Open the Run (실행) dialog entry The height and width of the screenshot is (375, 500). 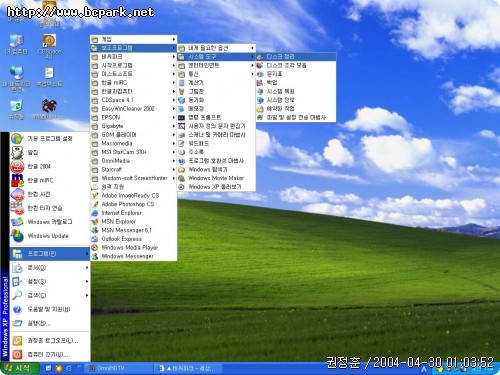(x=50, y=323)
